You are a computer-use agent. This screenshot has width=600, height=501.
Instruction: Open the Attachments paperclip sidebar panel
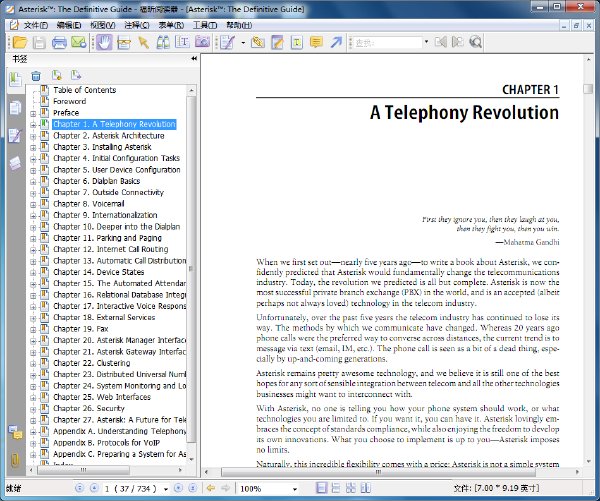point(15,460)
